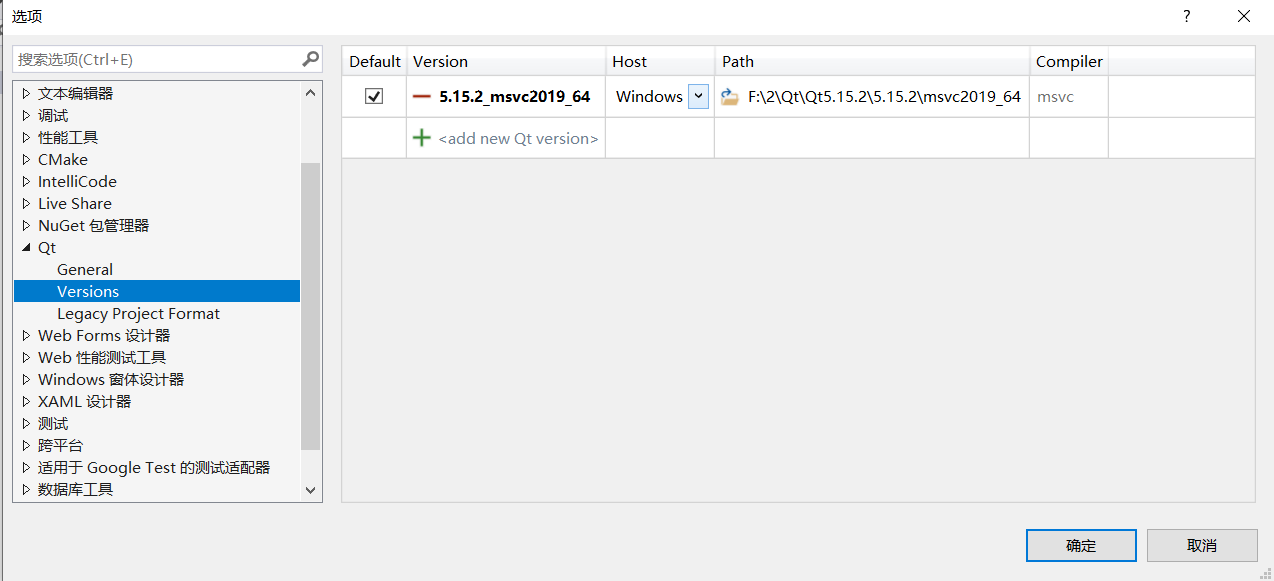Open the dialog help question mark
Image resolution: width=1274 pixels, height=581 pixels.
[x=1186, y=16]
